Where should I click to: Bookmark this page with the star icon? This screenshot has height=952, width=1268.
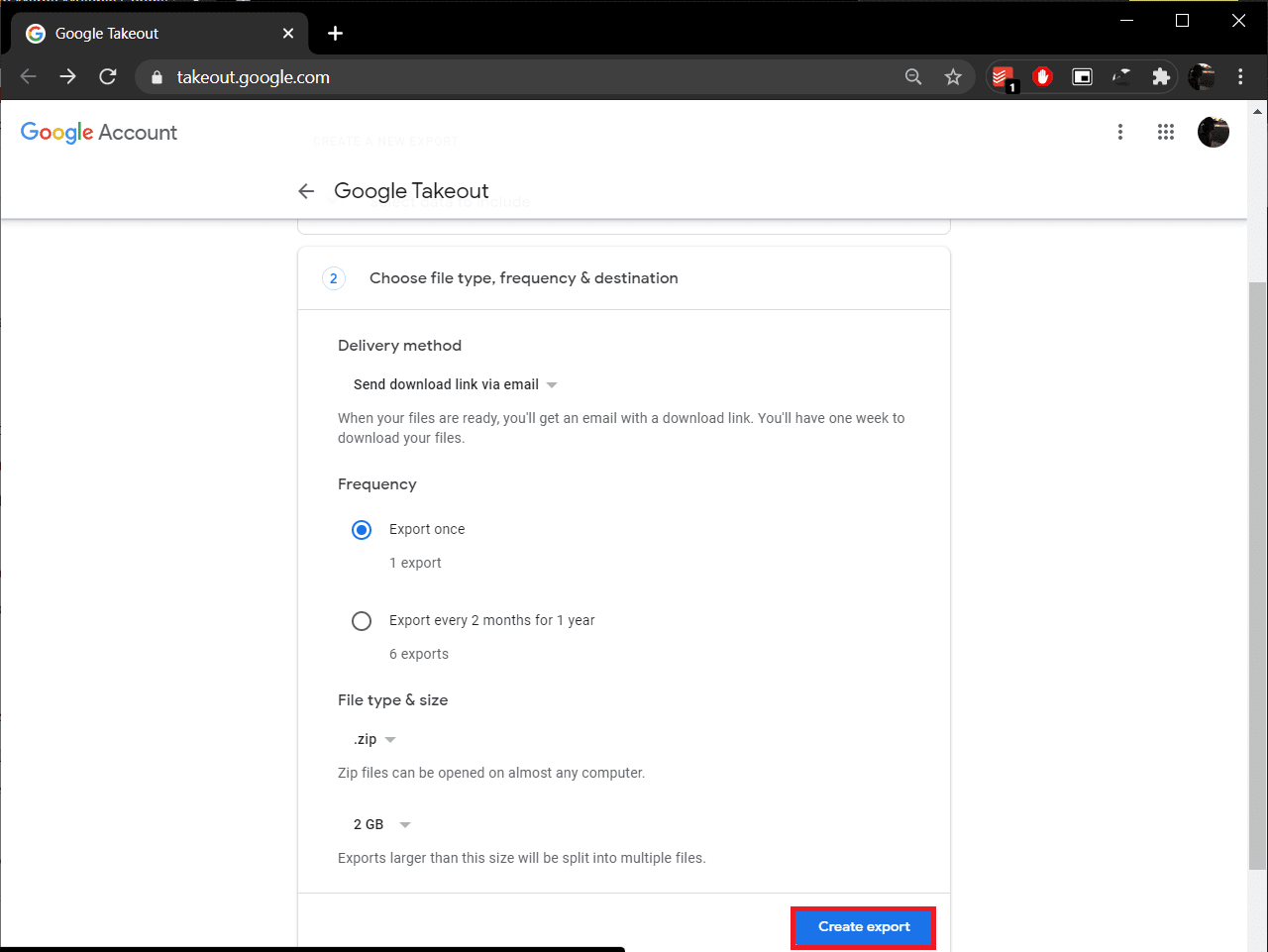[x=953, y=77]
